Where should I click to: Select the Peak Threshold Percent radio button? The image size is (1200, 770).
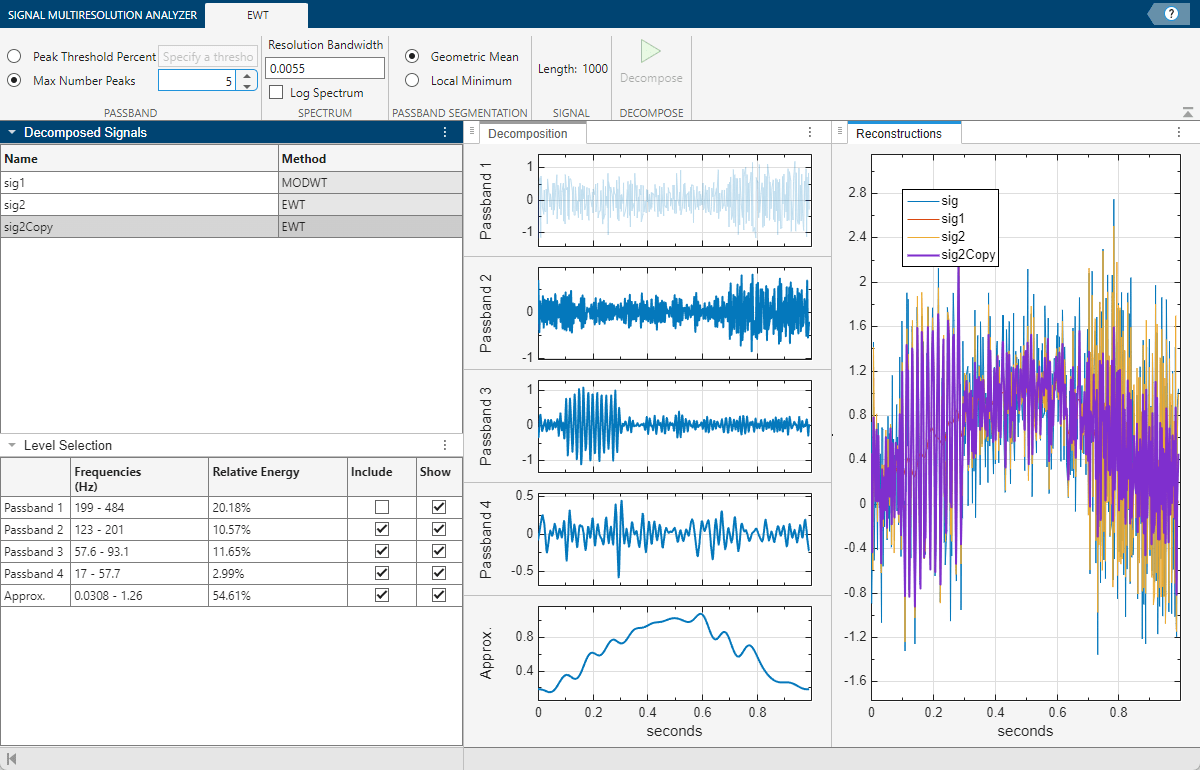pos(13,56)
